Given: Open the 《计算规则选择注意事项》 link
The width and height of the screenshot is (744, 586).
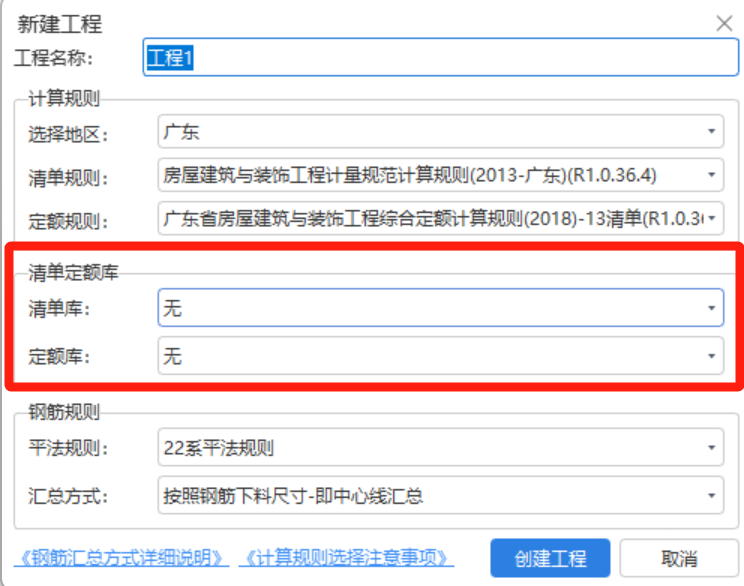Looking at the screenshot, I should click(x=346, y=558).
